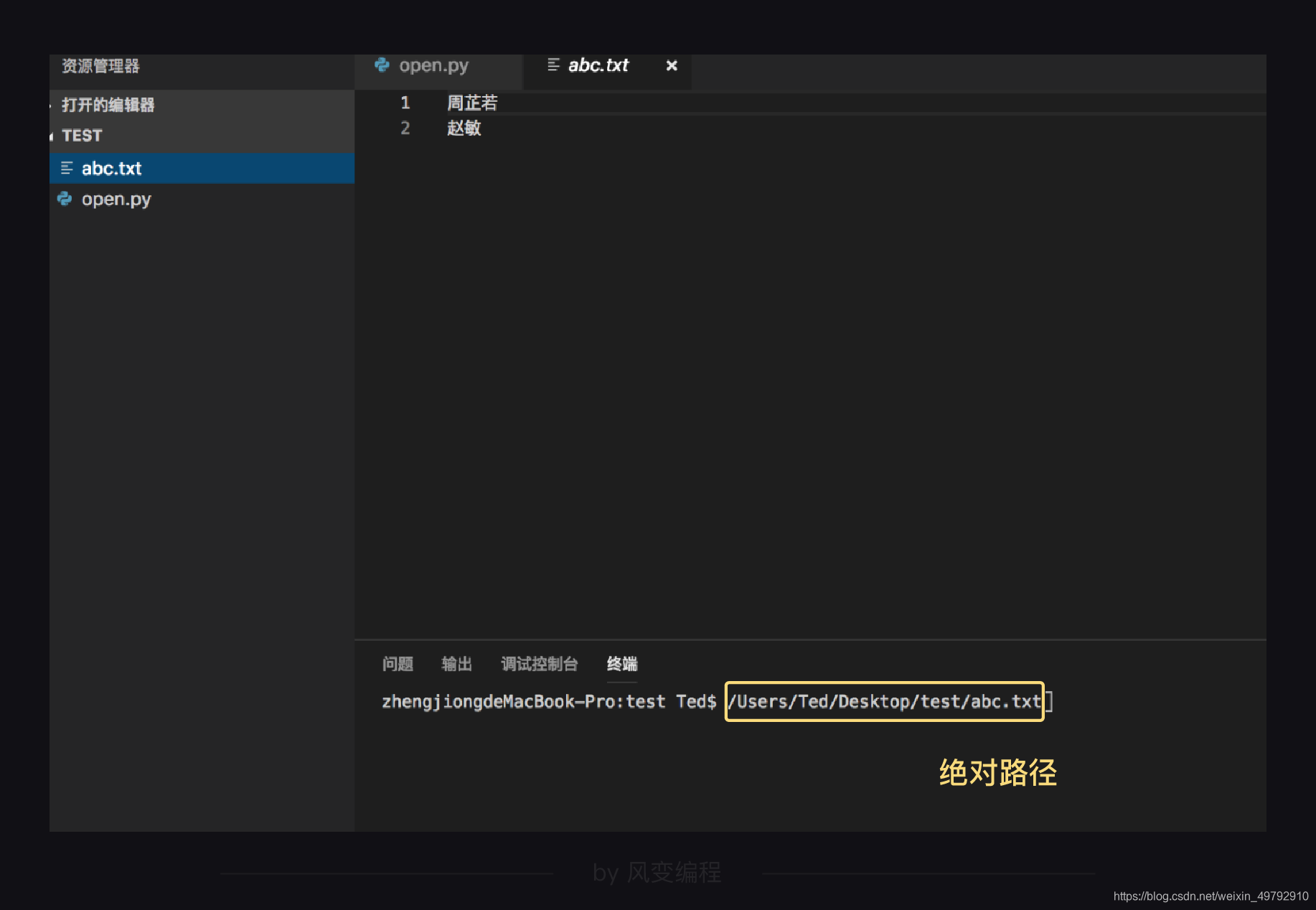Close the abc.txt tab
1316x910 pixels.
pyautogui.click(x=672, y=66)
